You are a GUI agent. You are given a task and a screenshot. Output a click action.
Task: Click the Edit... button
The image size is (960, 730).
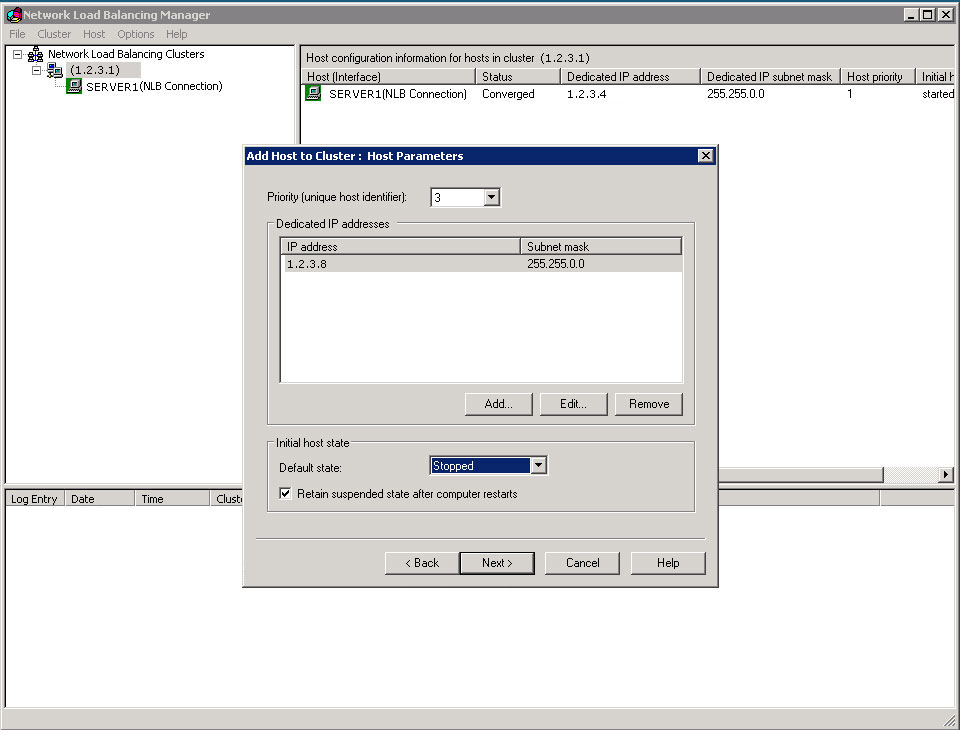(x=573, y=404)
